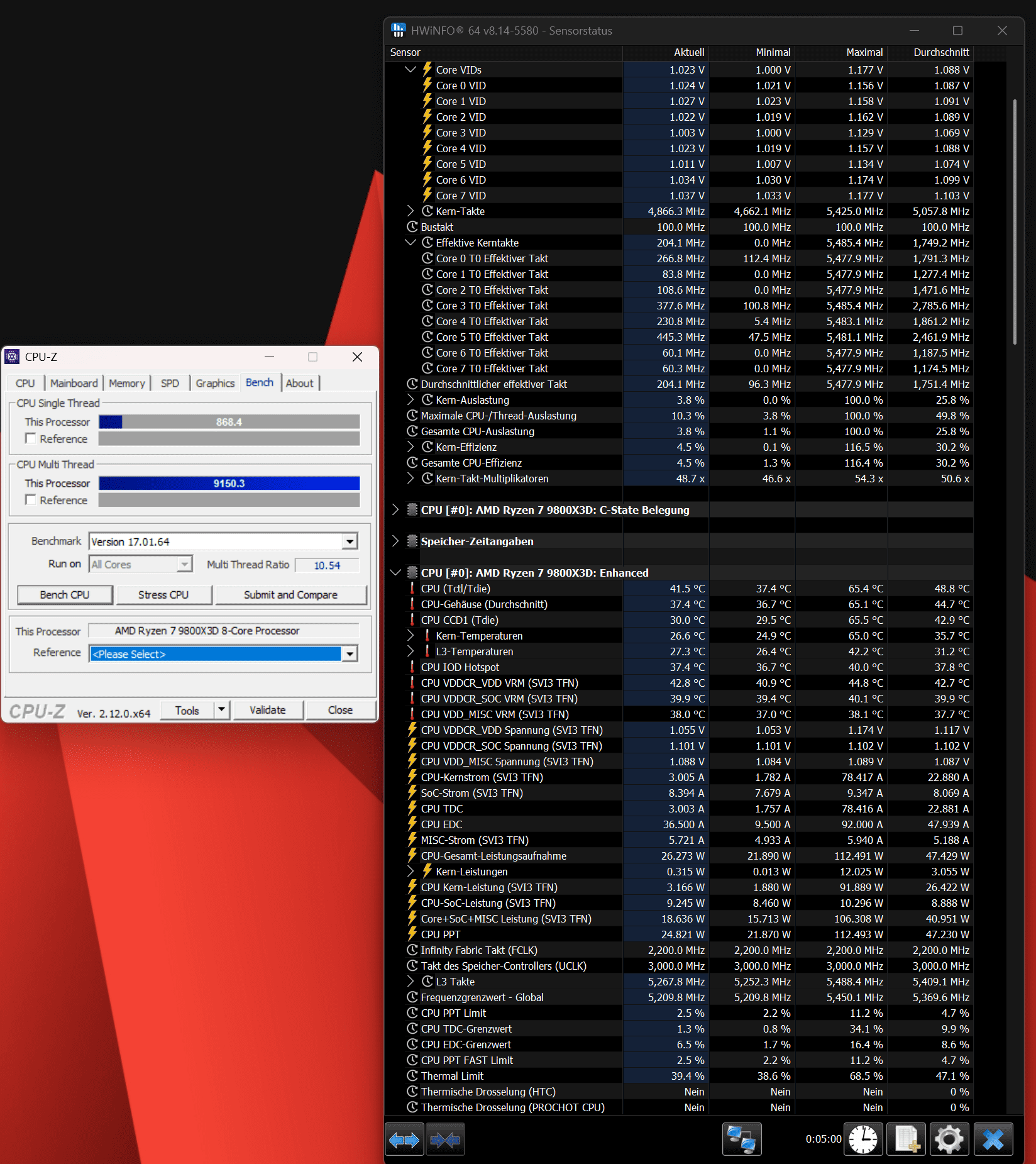Click the clock icon beside Gesamte CPU-Effizienz
Screen dimensions: 1036x1164
point(412,462)
